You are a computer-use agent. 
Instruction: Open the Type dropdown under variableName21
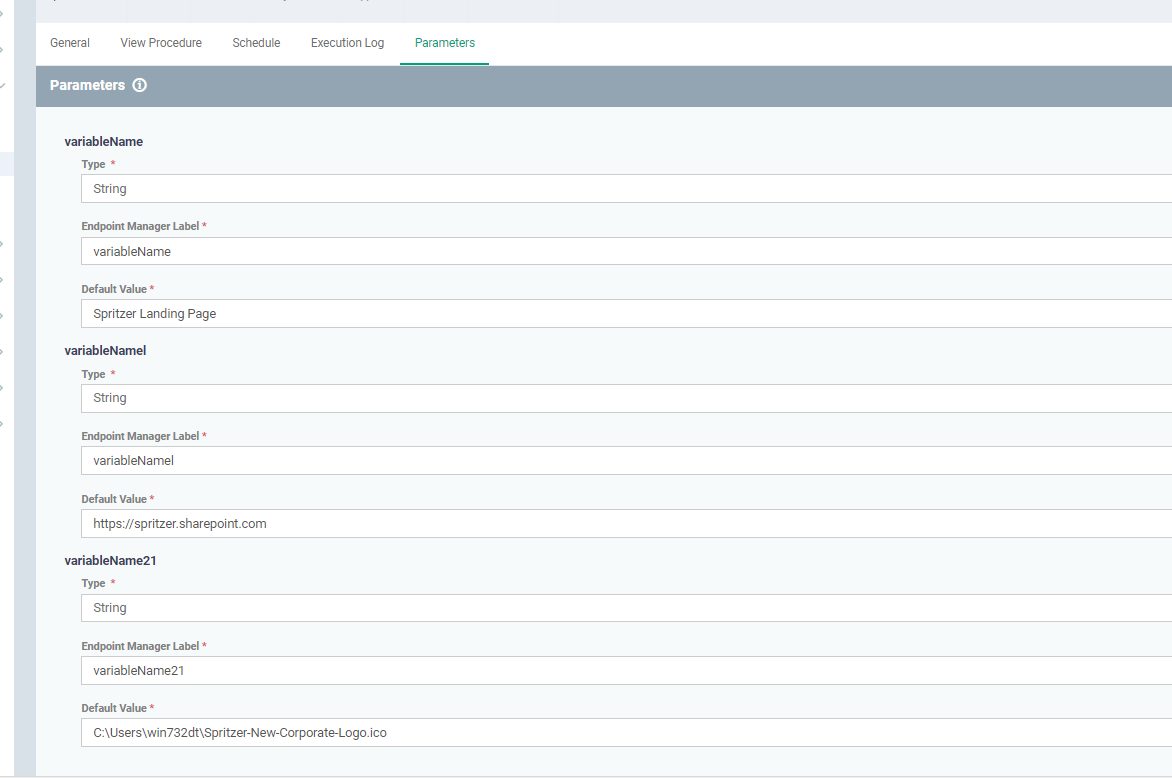click(626, 608)
